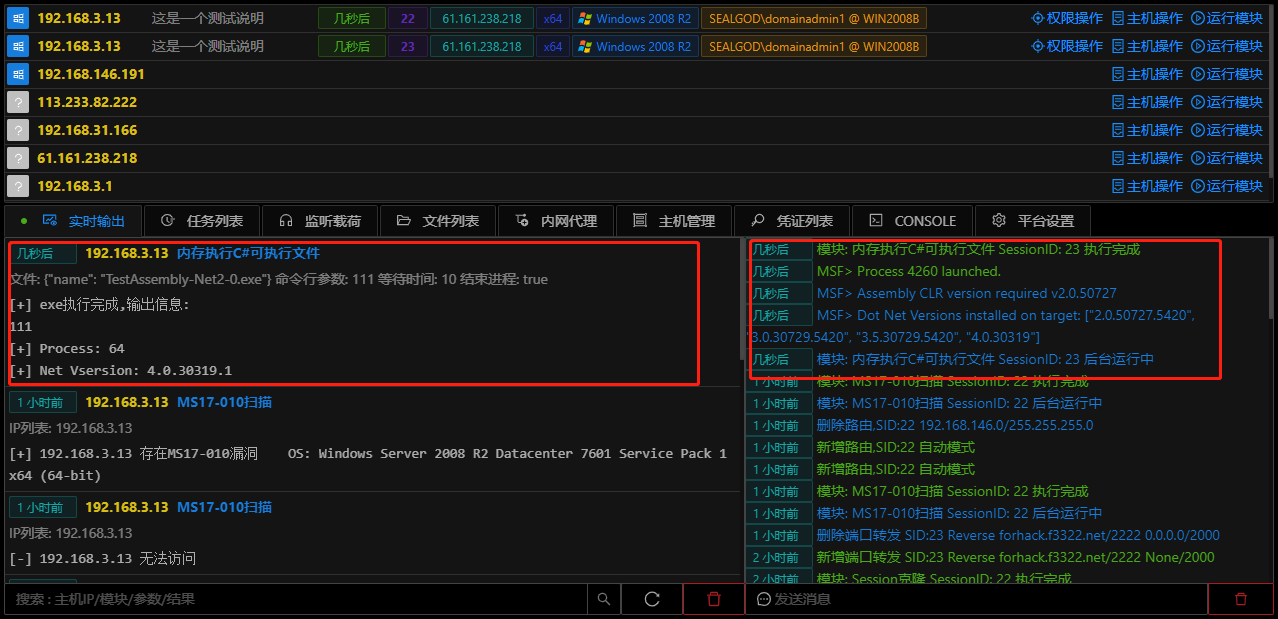Select host IP 192.168.31.166
The width and height of the screenshot is (1278, 619).
tap(87, 130)
